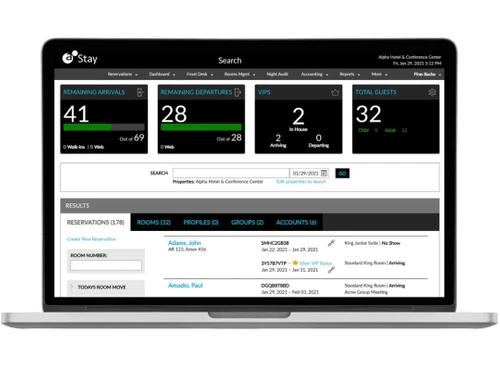The height and width of the screenshot is (375, 500).
Task: Click the Remaining Arrivals green progress bar
Action: [x=88, y=127]
